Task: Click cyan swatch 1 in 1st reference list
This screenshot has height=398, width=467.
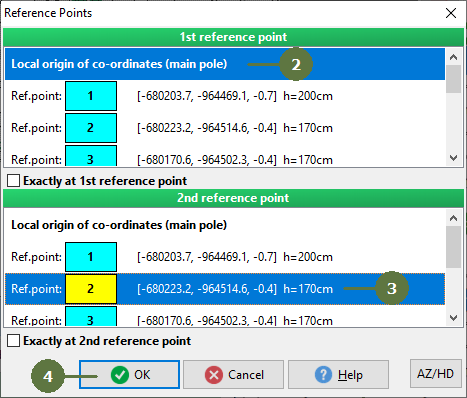Action: (x=91, y=96)
